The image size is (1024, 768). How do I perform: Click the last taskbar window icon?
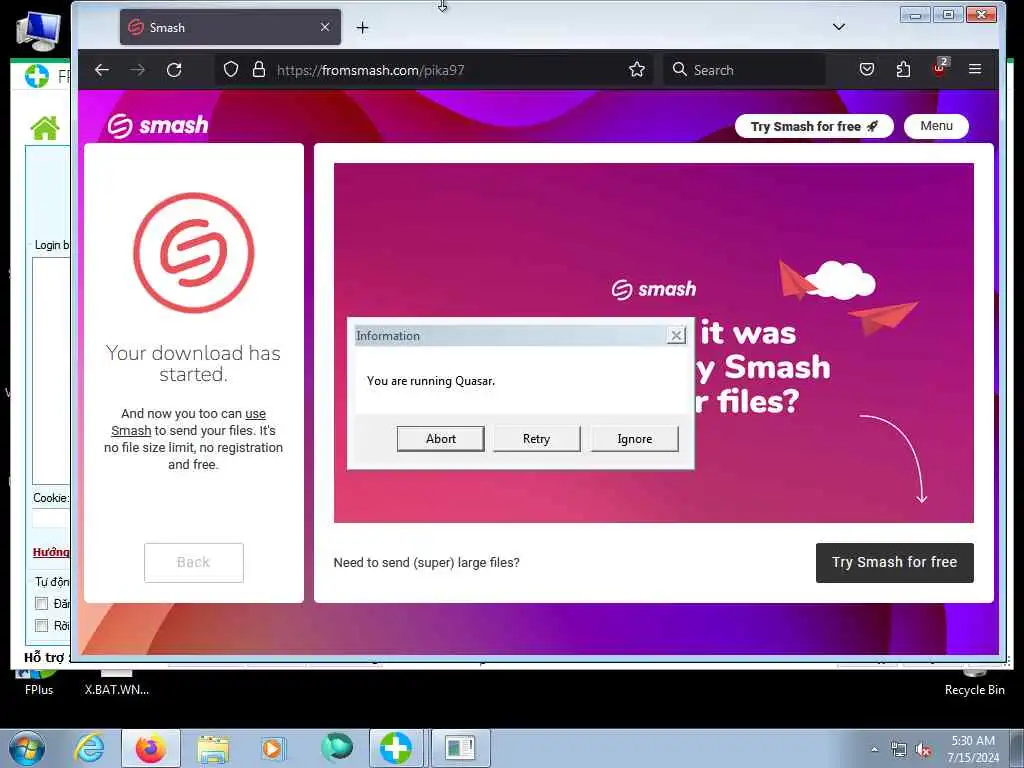pyautogui.click(x=460, y=748)
